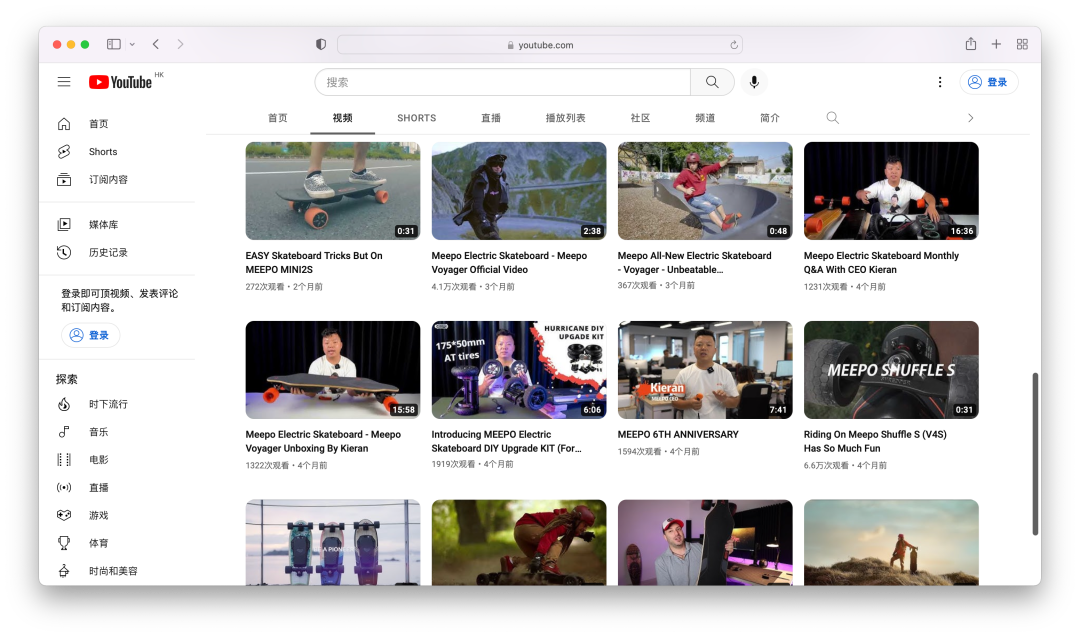Click the top-right 登录 sign-in button
Screen dimensions: 1080x637
click(x=988, y=82)
